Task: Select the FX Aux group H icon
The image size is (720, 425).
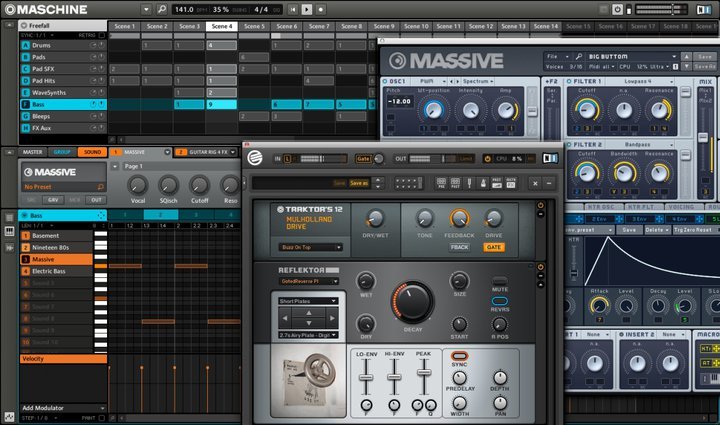Action: pos(26,128)
